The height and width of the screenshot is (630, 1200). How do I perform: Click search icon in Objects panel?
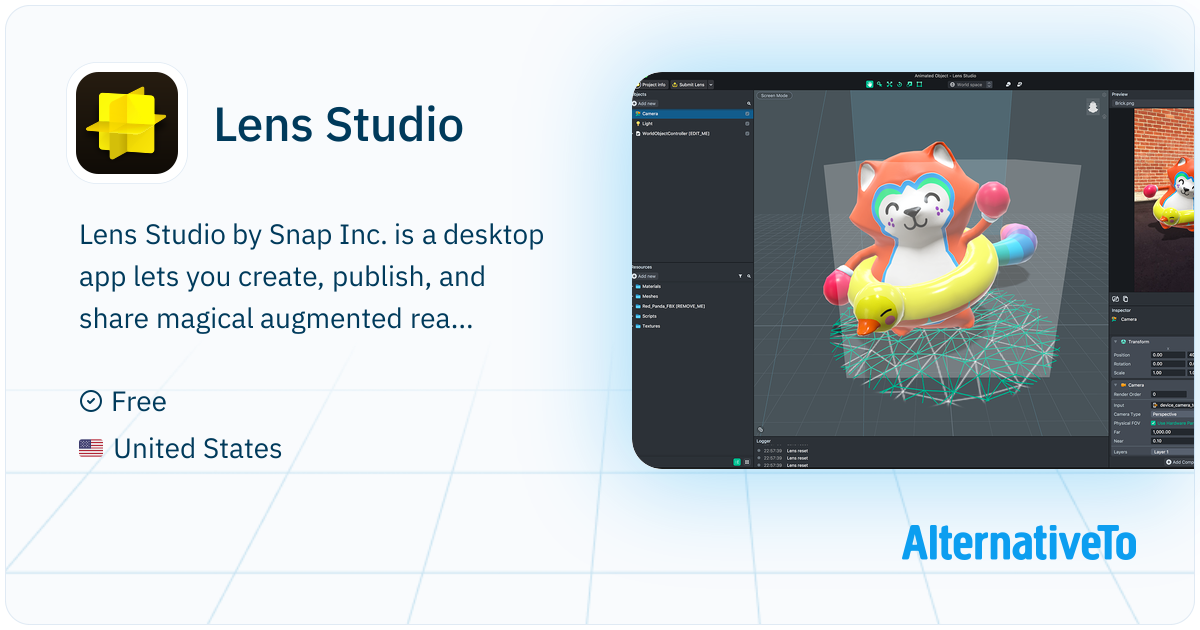point(749,104)
